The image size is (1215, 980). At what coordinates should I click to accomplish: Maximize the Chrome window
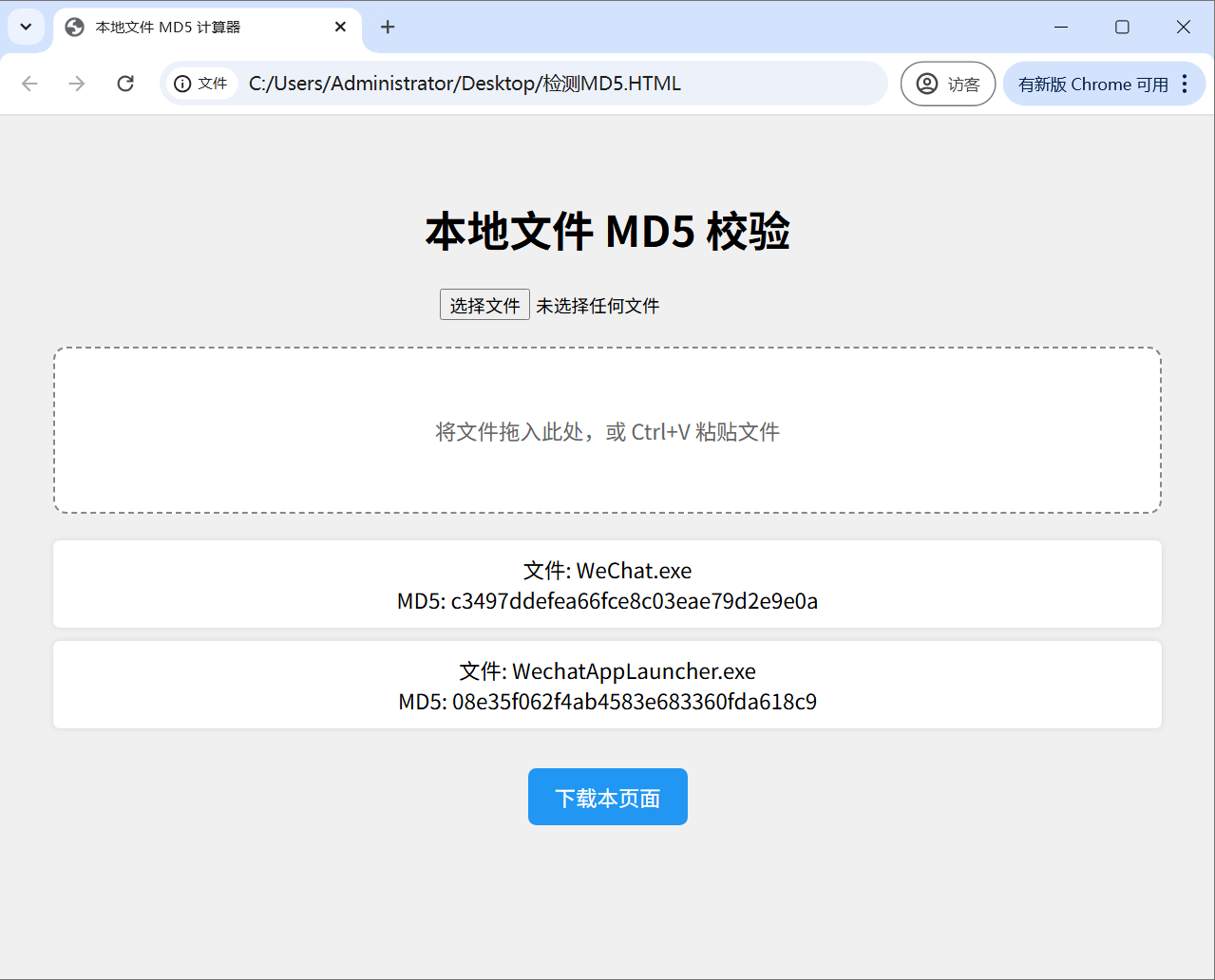pos(1122,27)
